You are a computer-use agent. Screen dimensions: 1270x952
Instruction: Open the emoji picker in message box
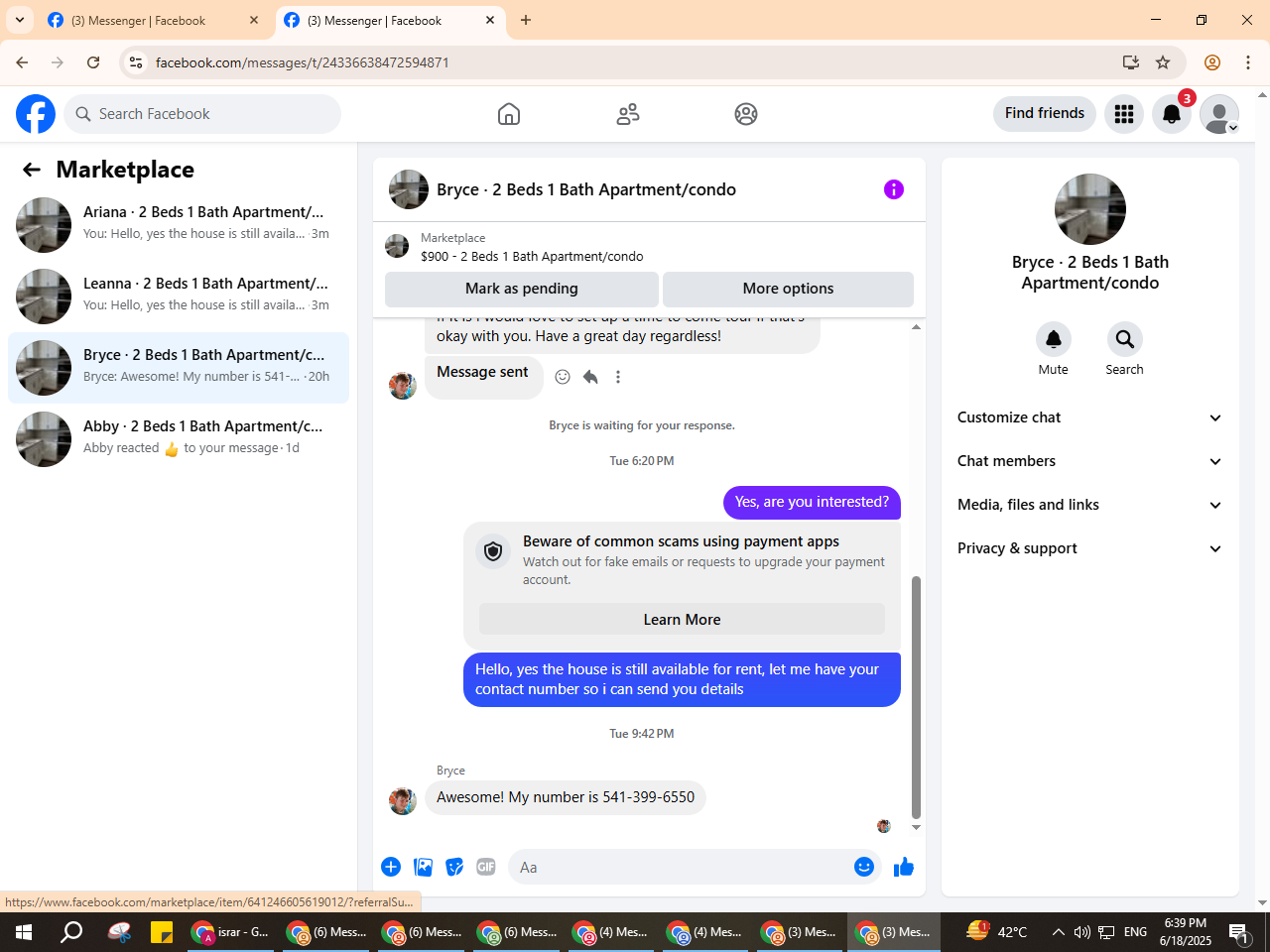coord(864,867)
